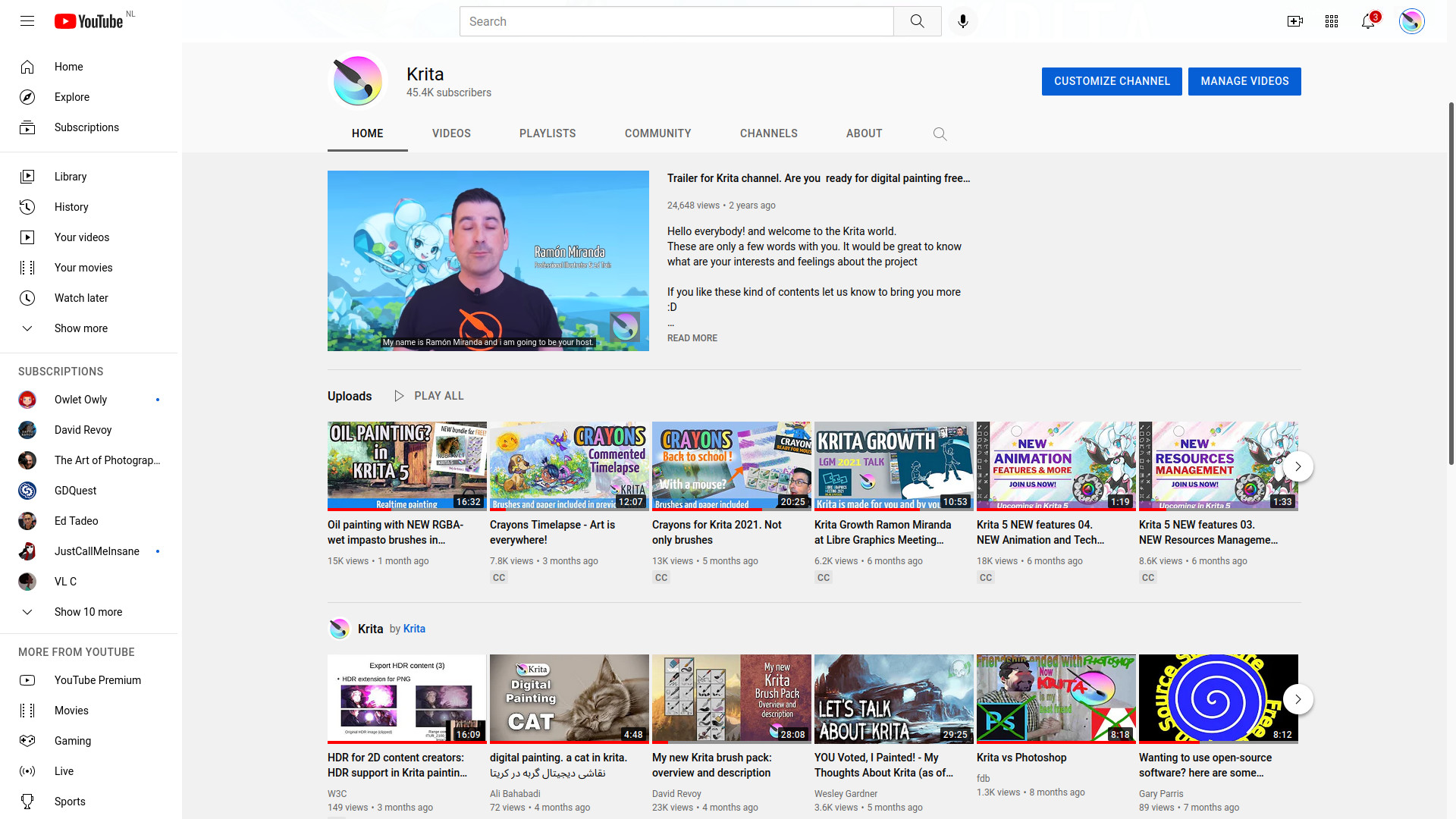Expand Show 10 more subscriptions

[x=89, y=611]
